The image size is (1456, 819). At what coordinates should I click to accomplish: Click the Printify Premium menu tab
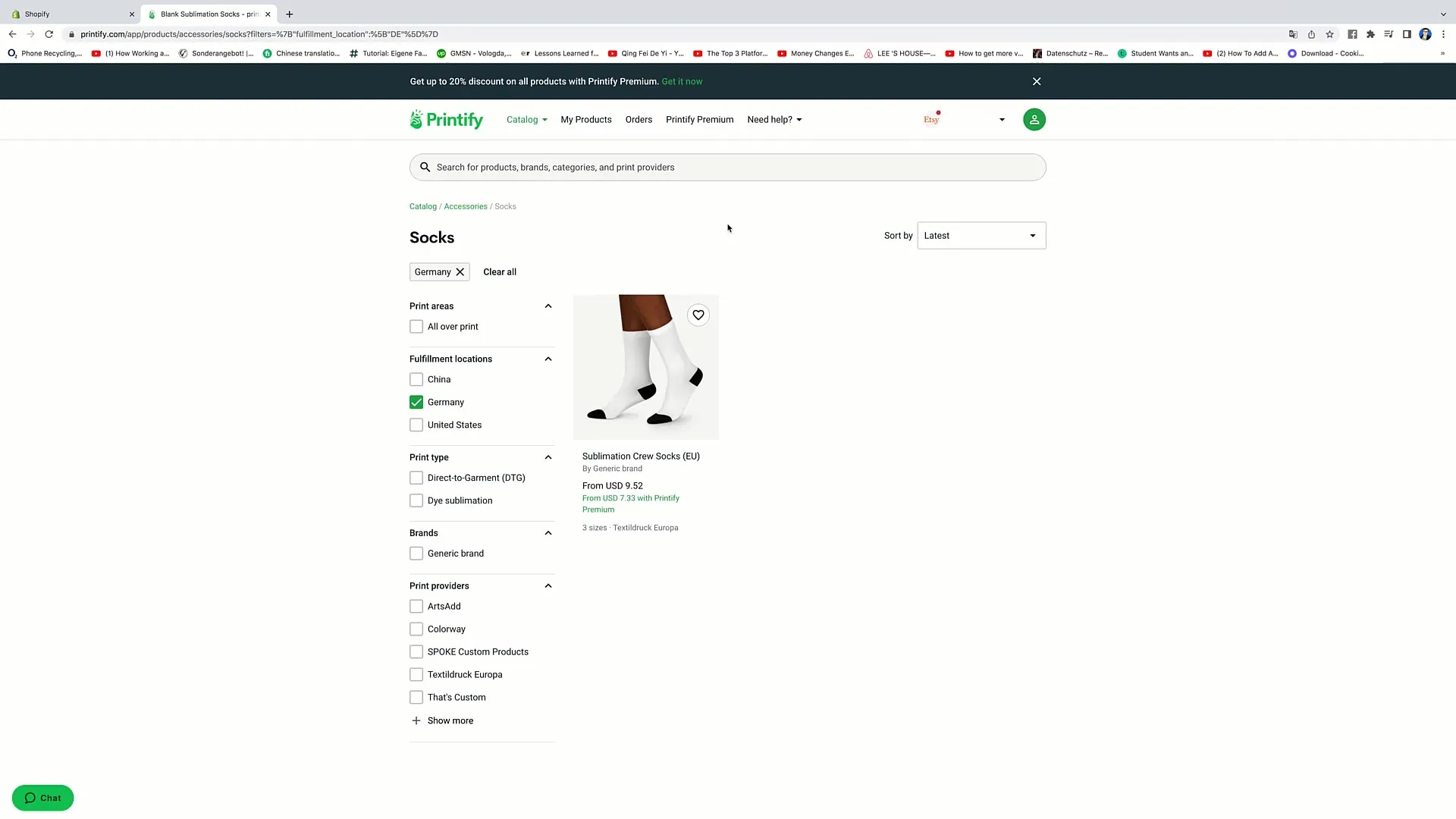coord(699,119)
